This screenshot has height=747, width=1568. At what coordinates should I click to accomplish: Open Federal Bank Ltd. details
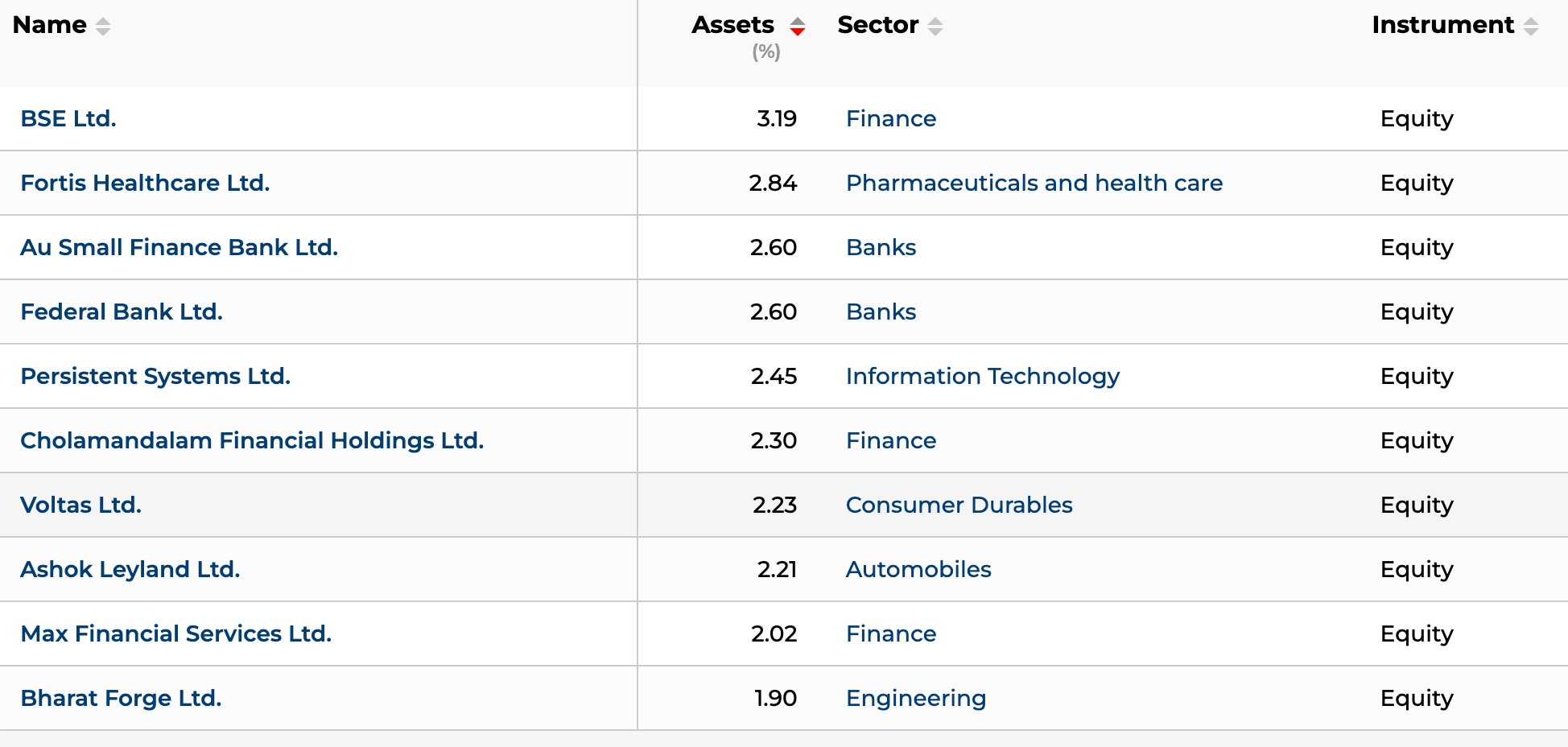[x=122, y=312]
